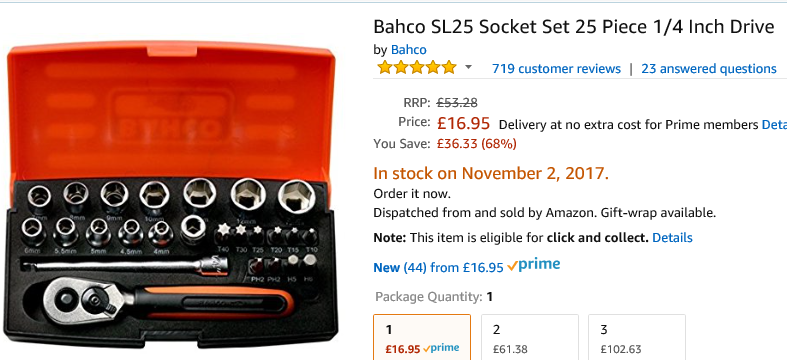Open the 719 customer reviews link
The height and width of the screenshot is (360, 787).
tap(556, 68)
